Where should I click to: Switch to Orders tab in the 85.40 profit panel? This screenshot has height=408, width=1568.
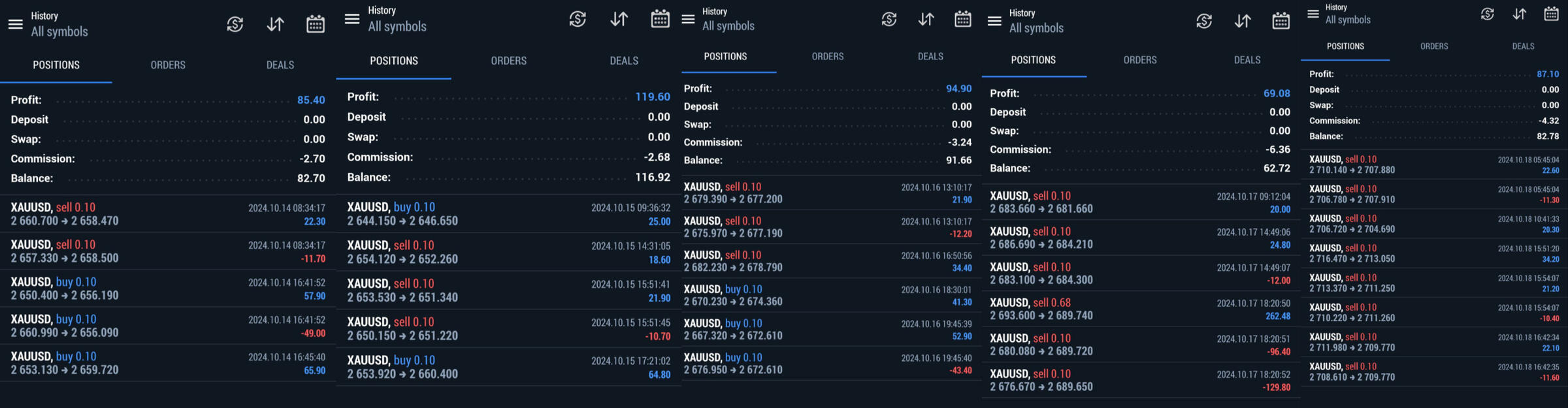tap(168, 65)
